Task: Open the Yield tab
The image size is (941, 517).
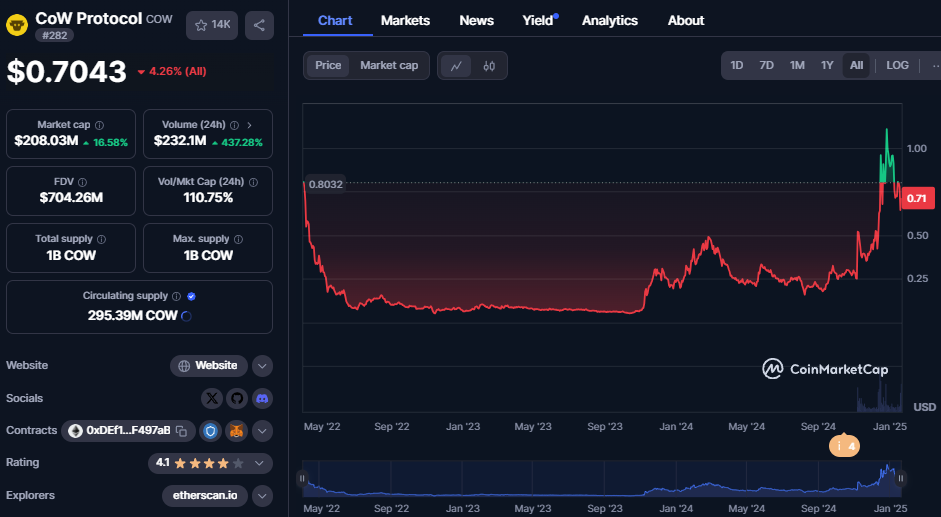Action: point(538,20)
